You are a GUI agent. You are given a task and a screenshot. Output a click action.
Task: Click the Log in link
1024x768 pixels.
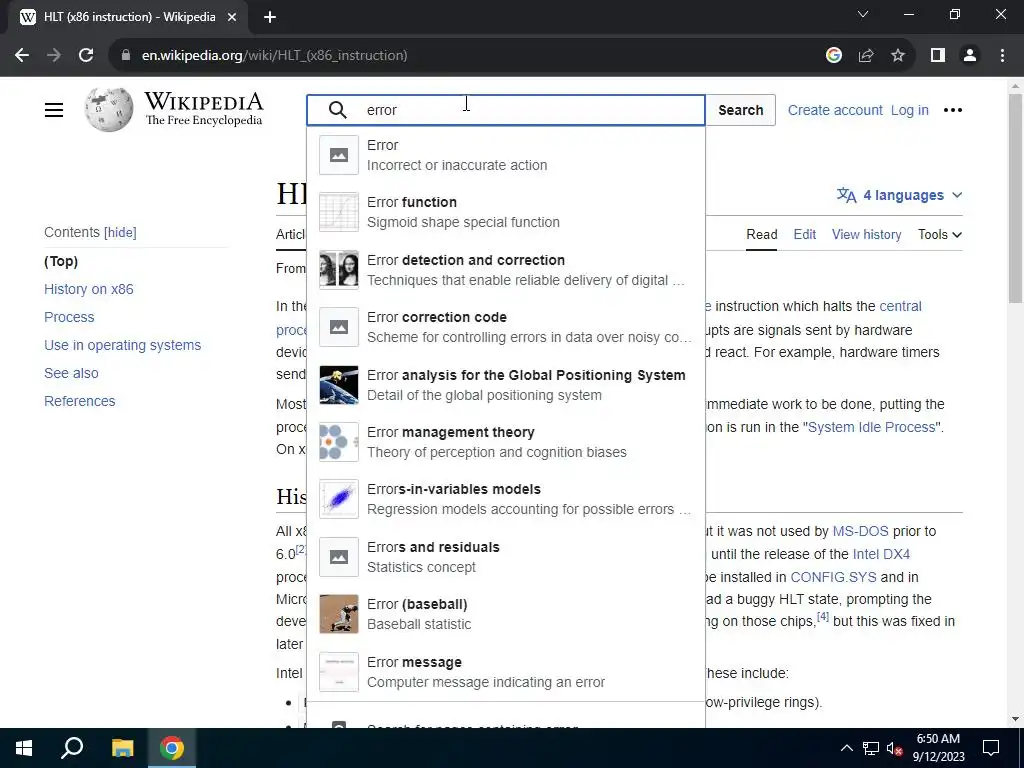point(910,110)
